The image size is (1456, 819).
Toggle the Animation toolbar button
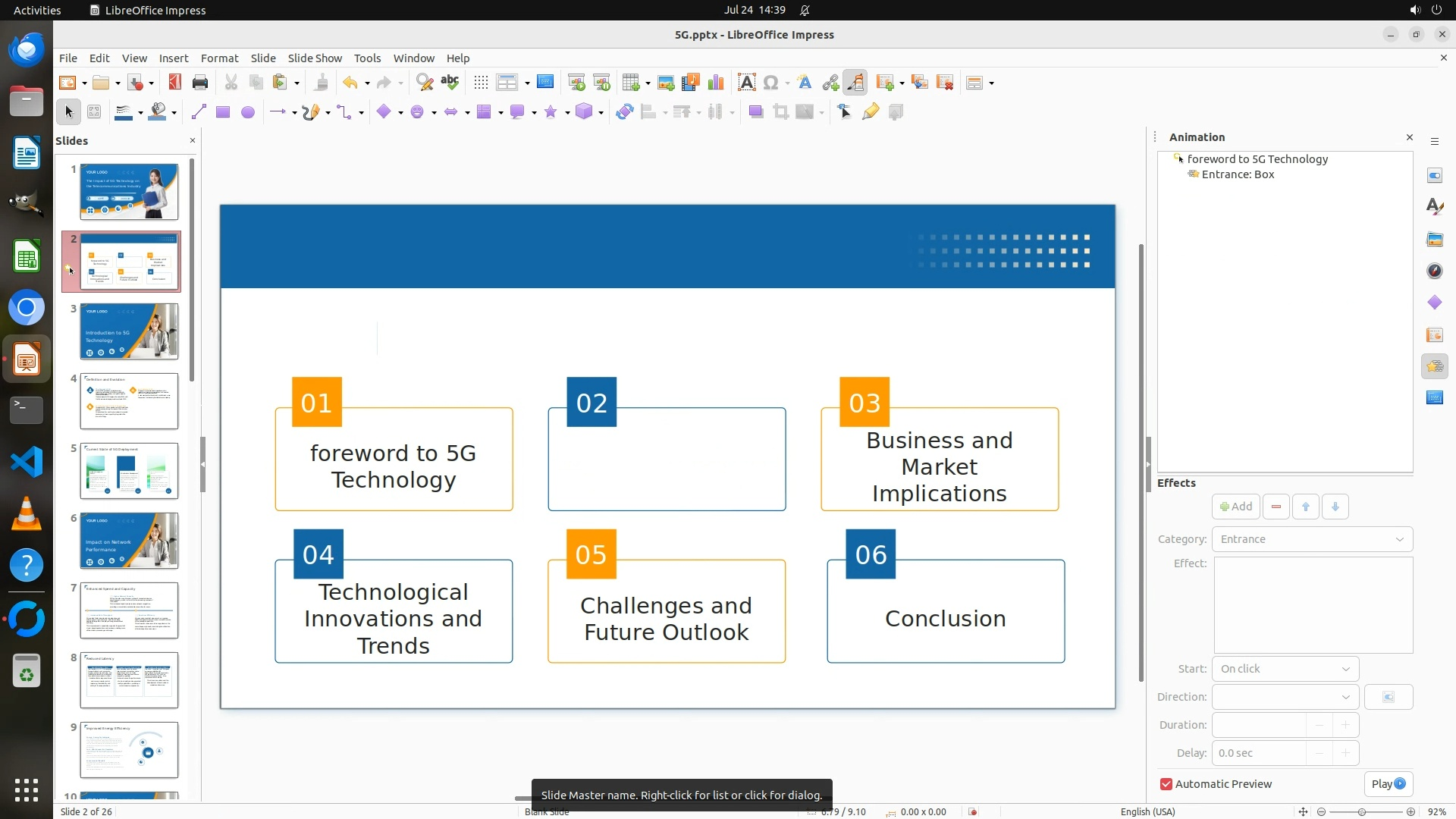tap(855, 83)
